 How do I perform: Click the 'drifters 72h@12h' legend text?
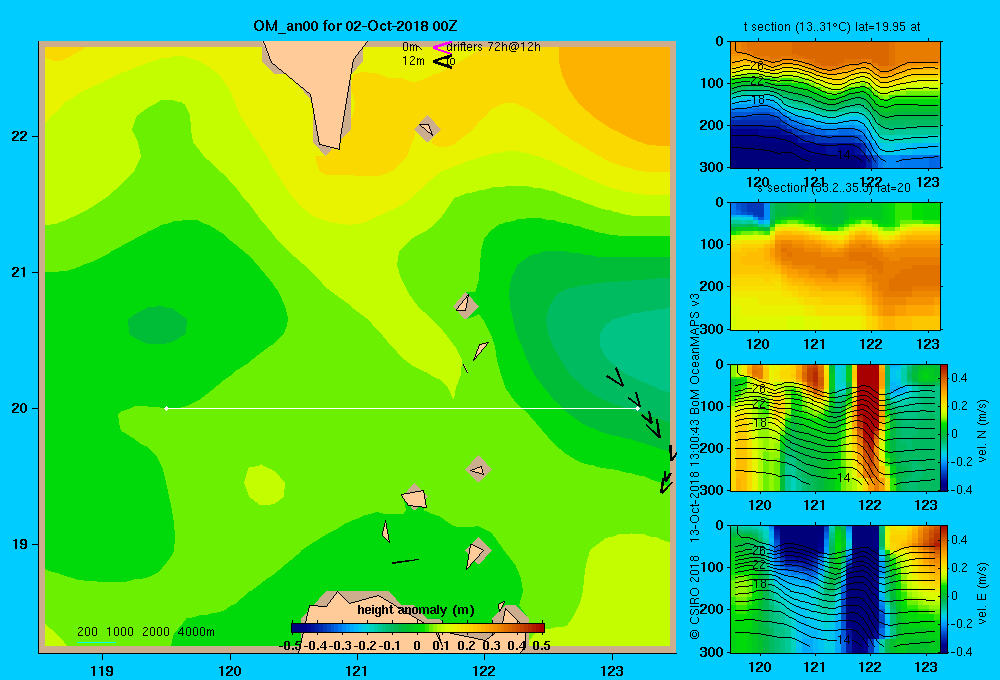(x=494, y=47)
